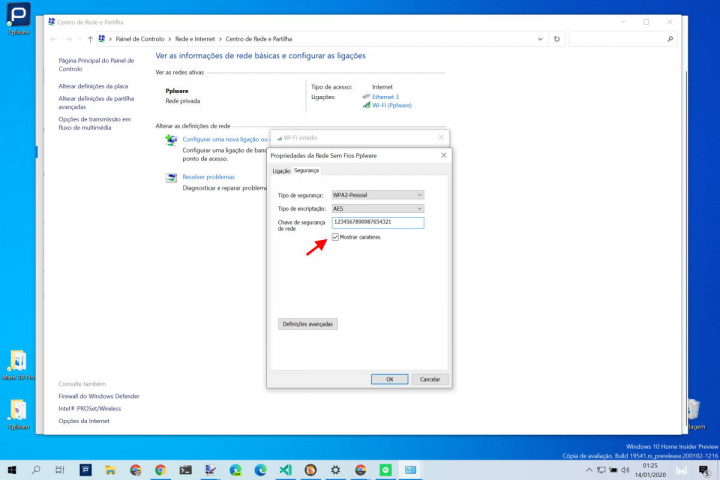Open Alterar definições da placa link

tap(93, 86)
